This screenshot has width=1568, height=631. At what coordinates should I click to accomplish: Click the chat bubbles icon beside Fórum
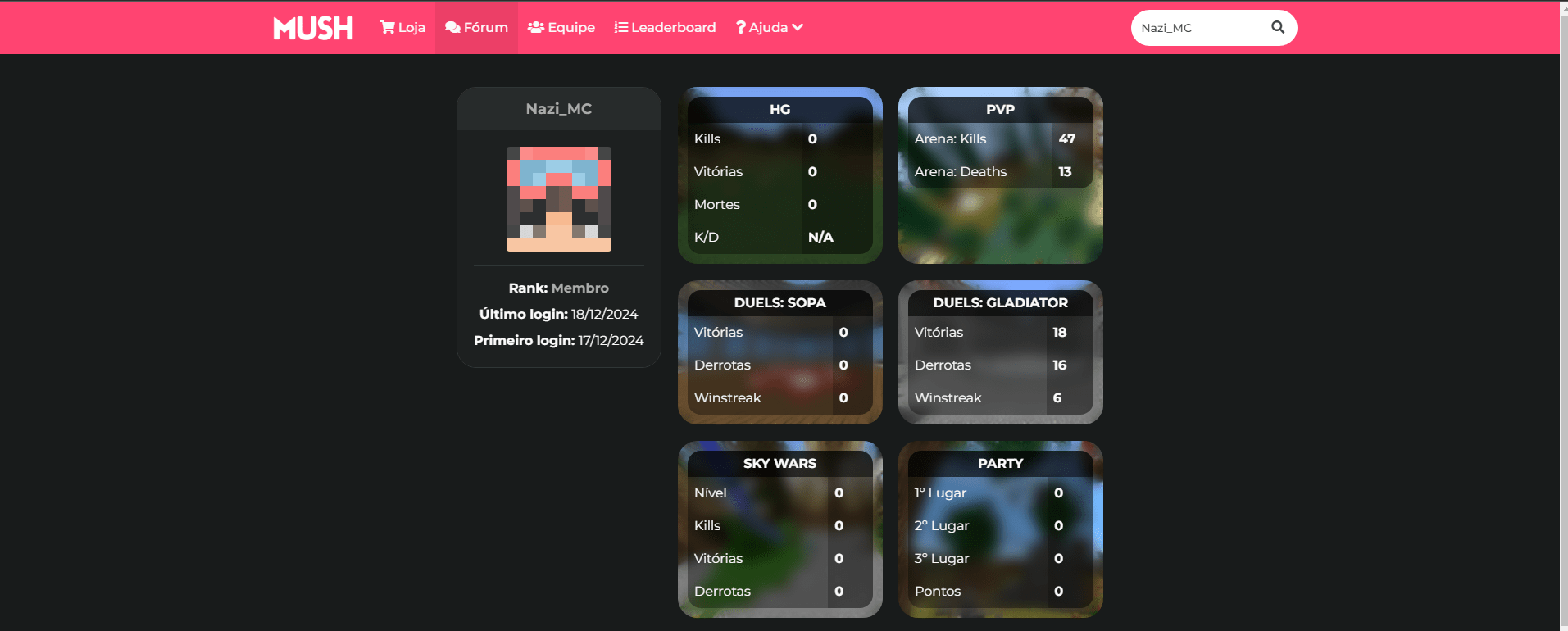pos(452,27)
